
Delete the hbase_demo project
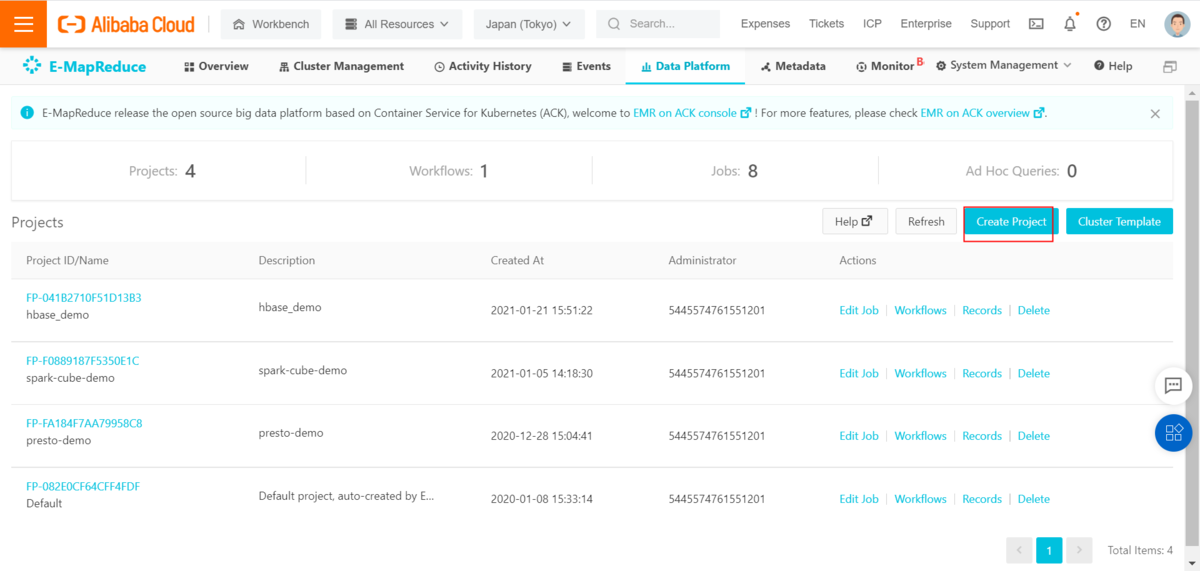1034,310
